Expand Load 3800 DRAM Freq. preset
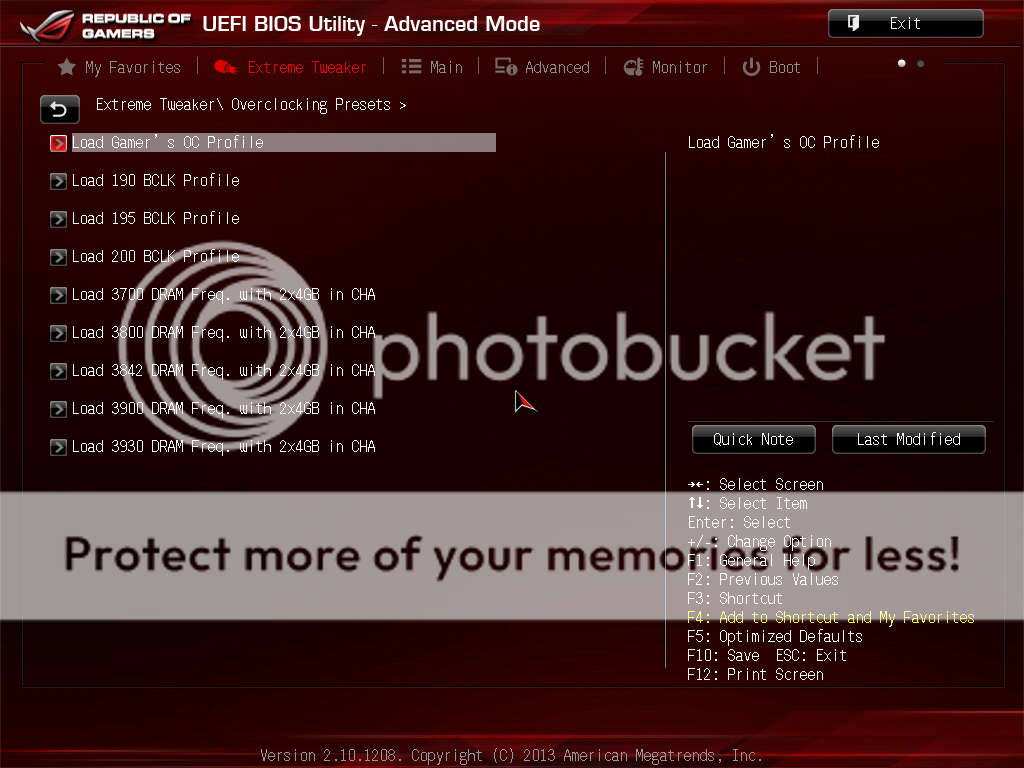Image resolution: width=1024 pixels, height=768 pixels. tap(223, 333)
